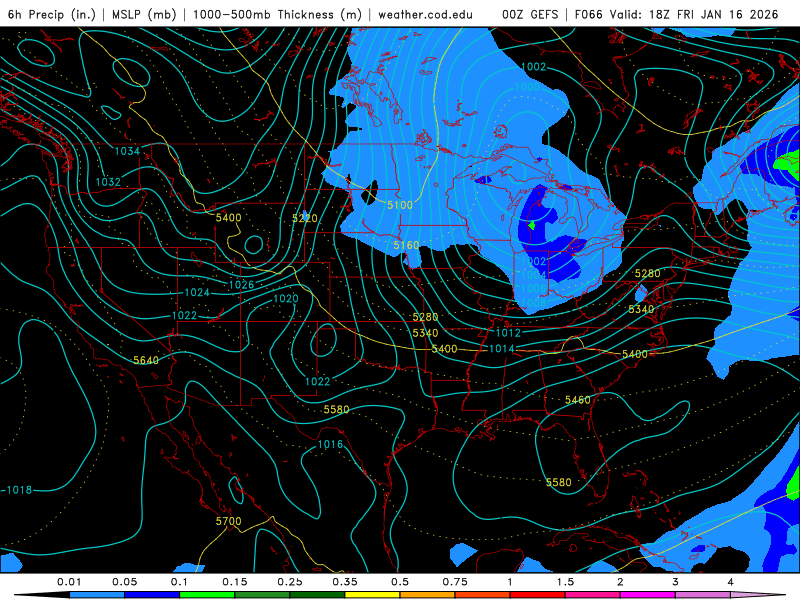The height and width of the screenshot is (600, 800).
Task: Click the dark blue 0.05 legend swatch
Action: pyautogui.click(x=152, y=595)
